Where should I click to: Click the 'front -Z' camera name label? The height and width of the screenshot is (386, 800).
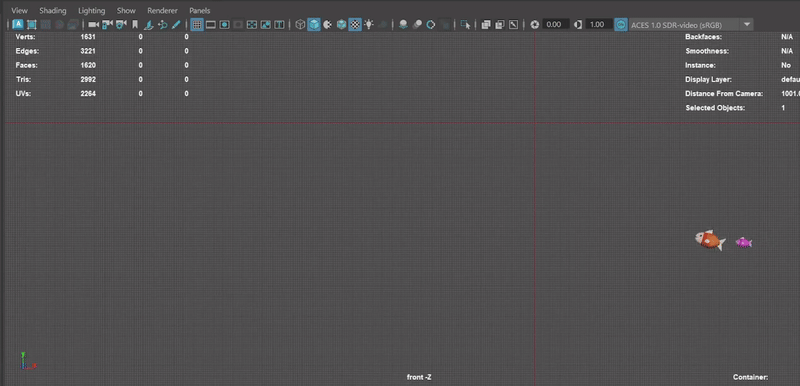[419, 377]
